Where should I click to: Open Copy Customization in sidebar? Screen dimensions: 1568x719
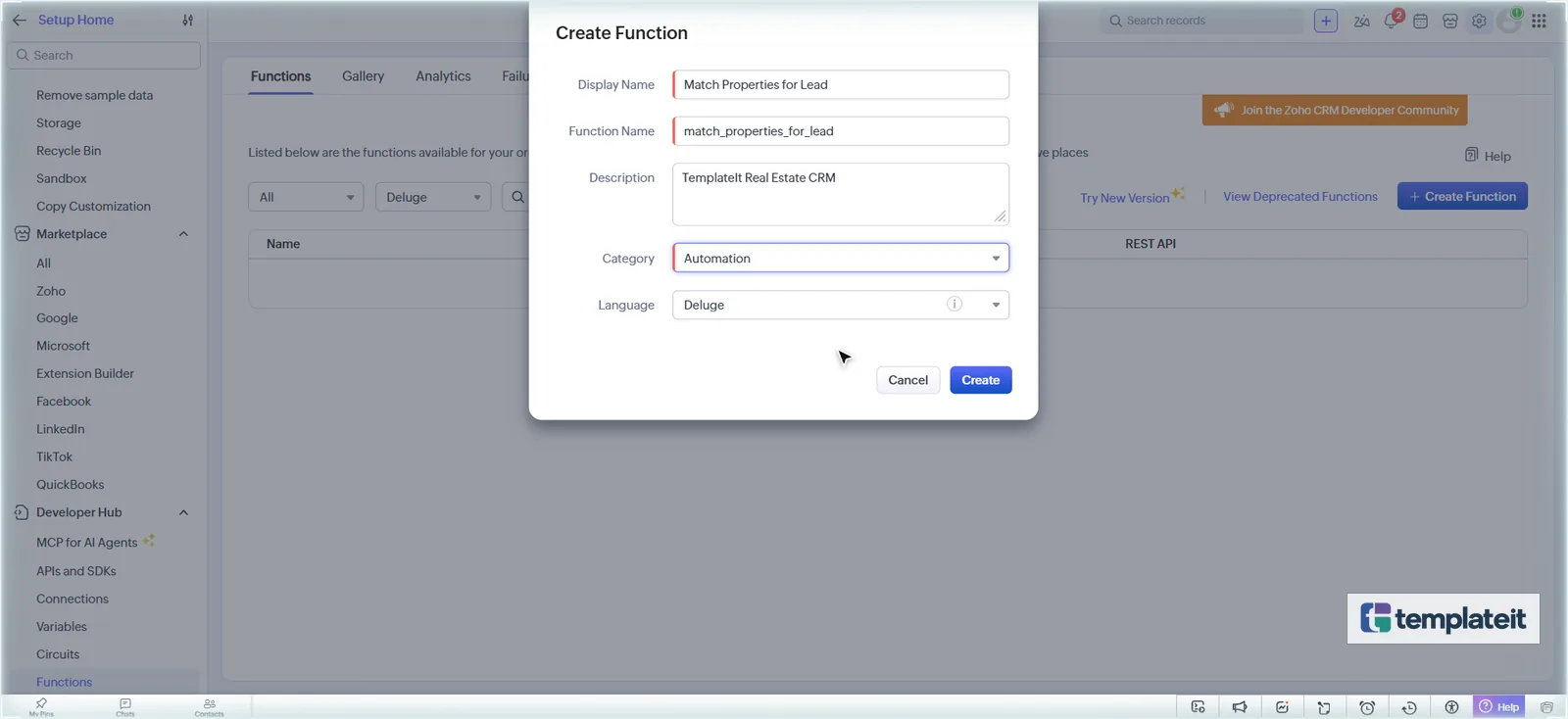(x=94, y=206)
